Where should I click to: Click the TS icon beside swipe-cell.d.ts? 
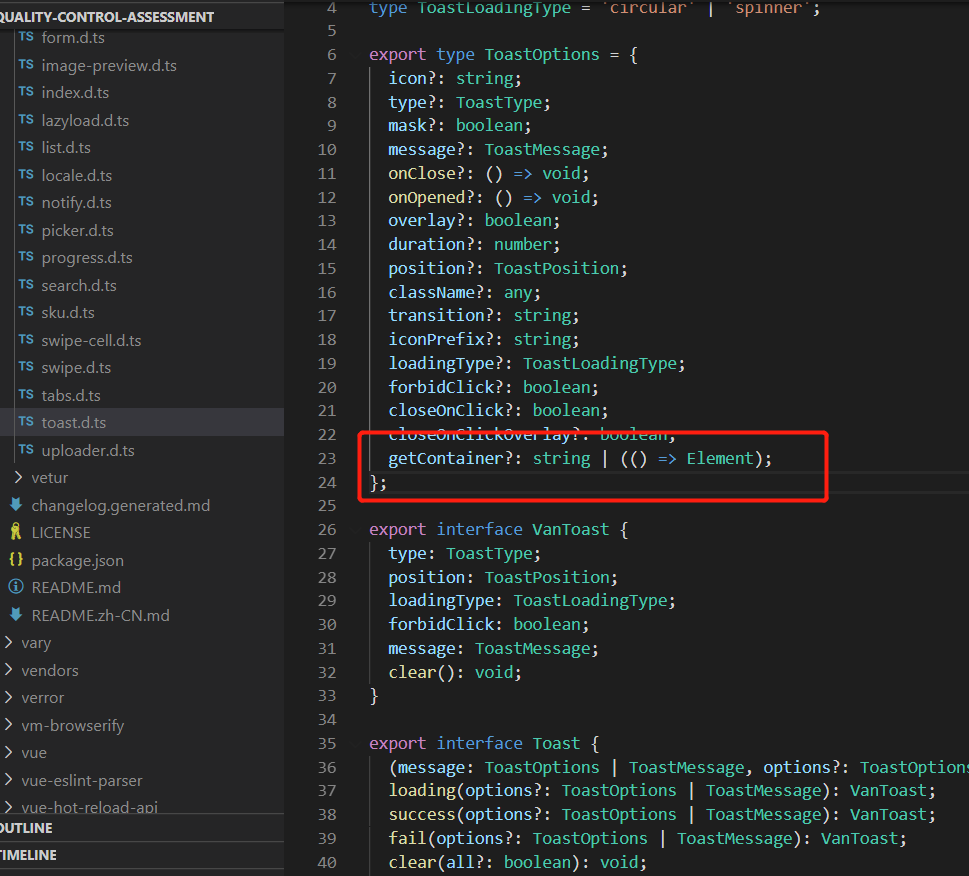click(24, 340)
